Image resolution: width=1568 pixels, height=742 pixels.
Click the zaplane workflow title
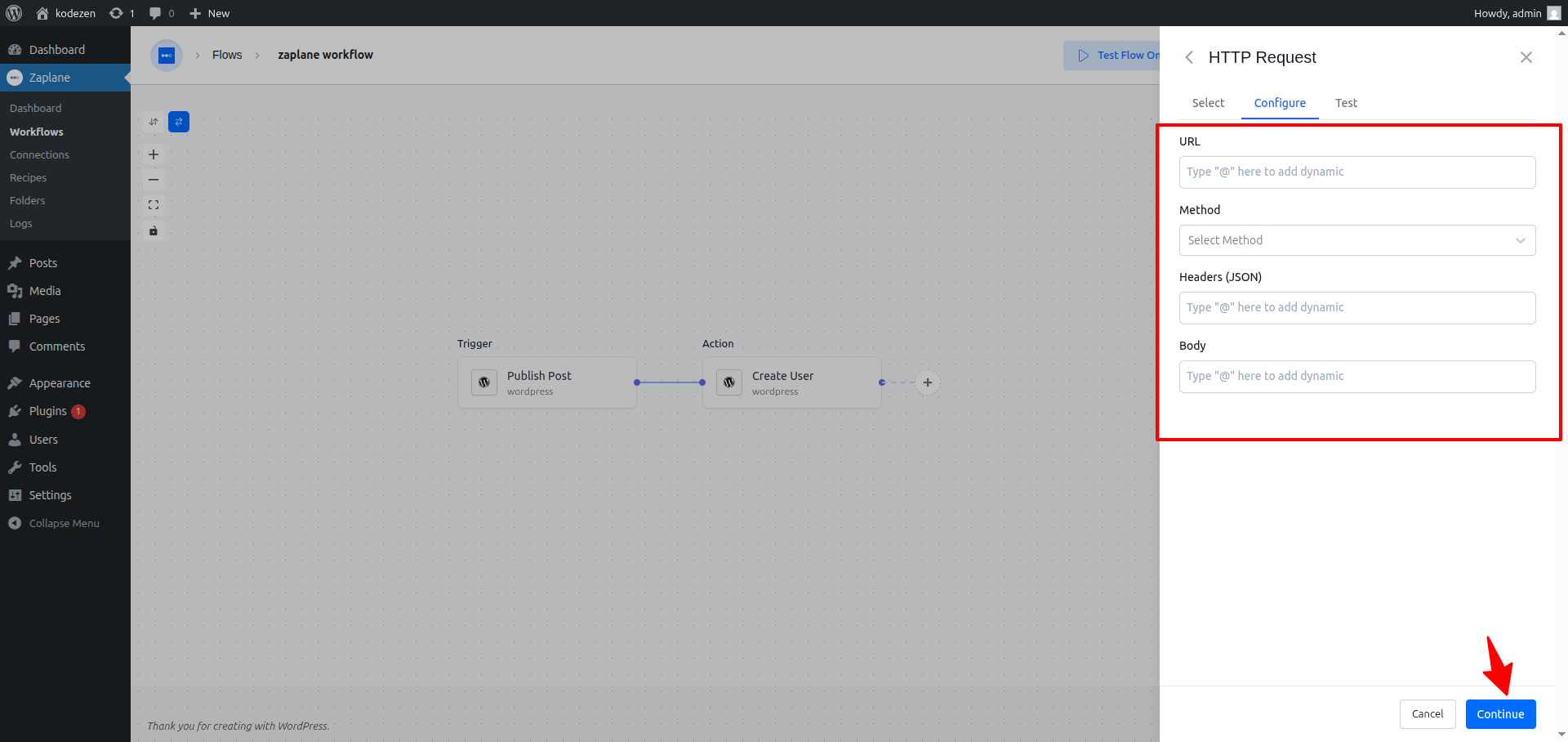(325, 55)
